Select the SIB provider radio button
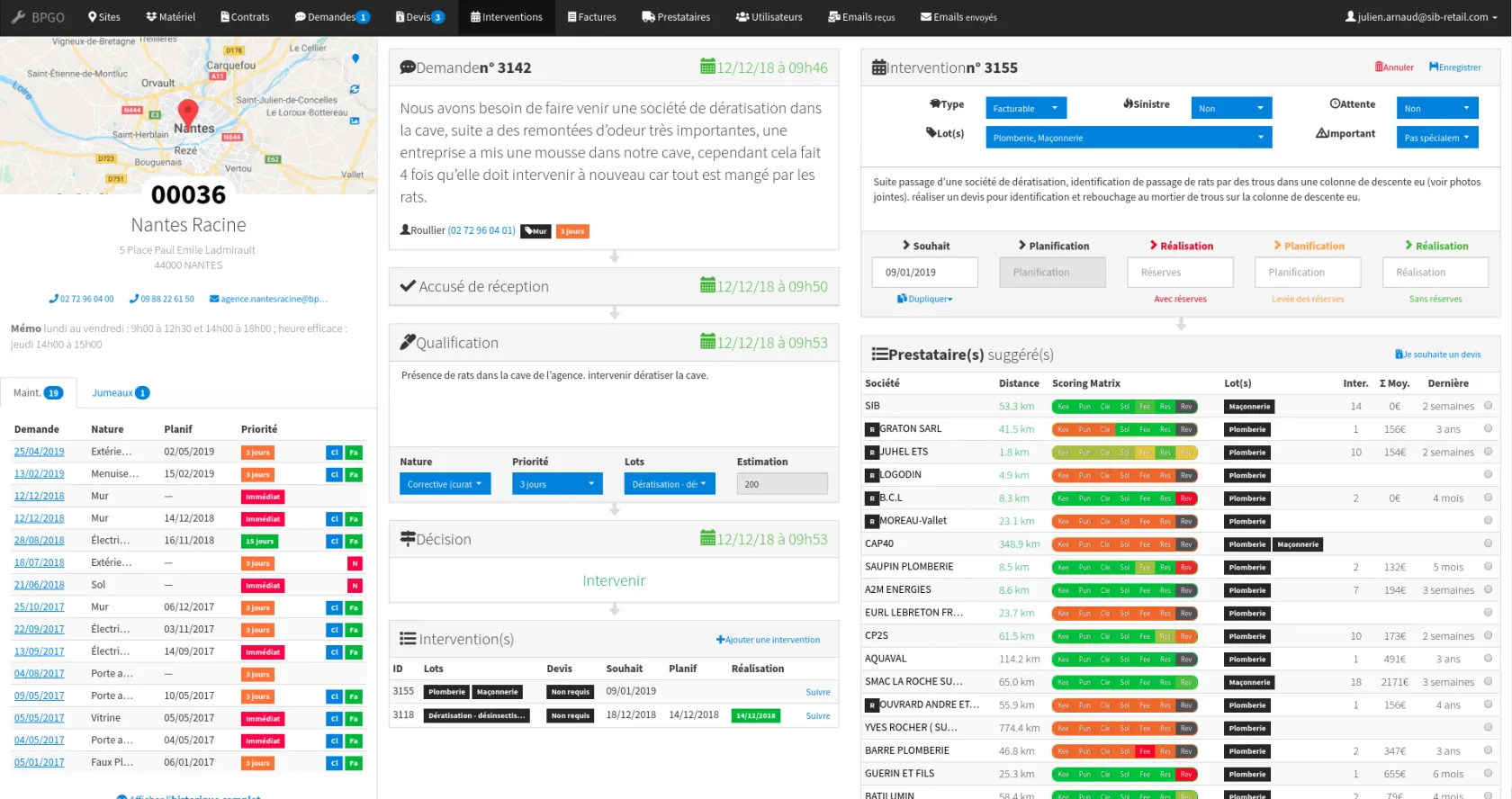This screenshot has width=1512, height=799. (1488, 406)
